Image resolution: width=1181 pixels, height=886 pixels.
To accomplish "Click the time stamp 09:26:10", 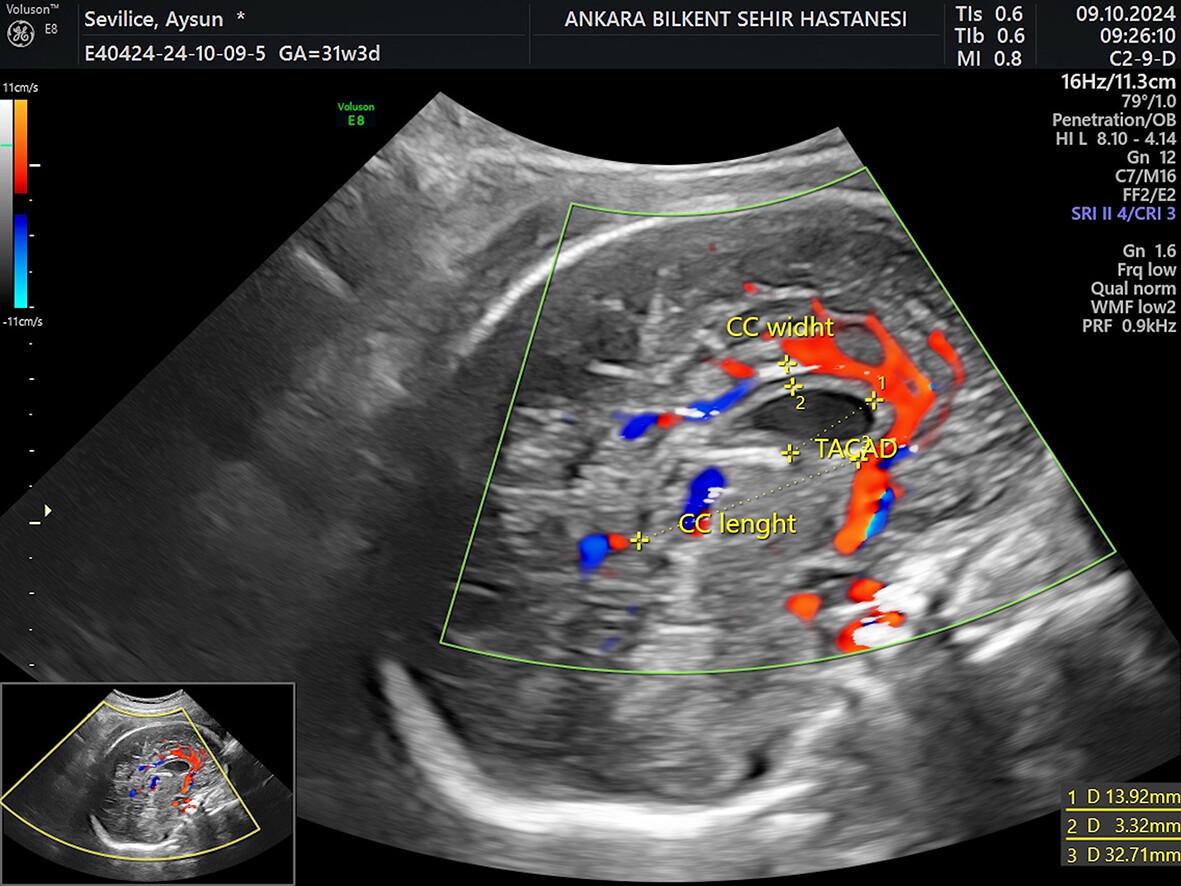I will click(x=1137, y=35).
